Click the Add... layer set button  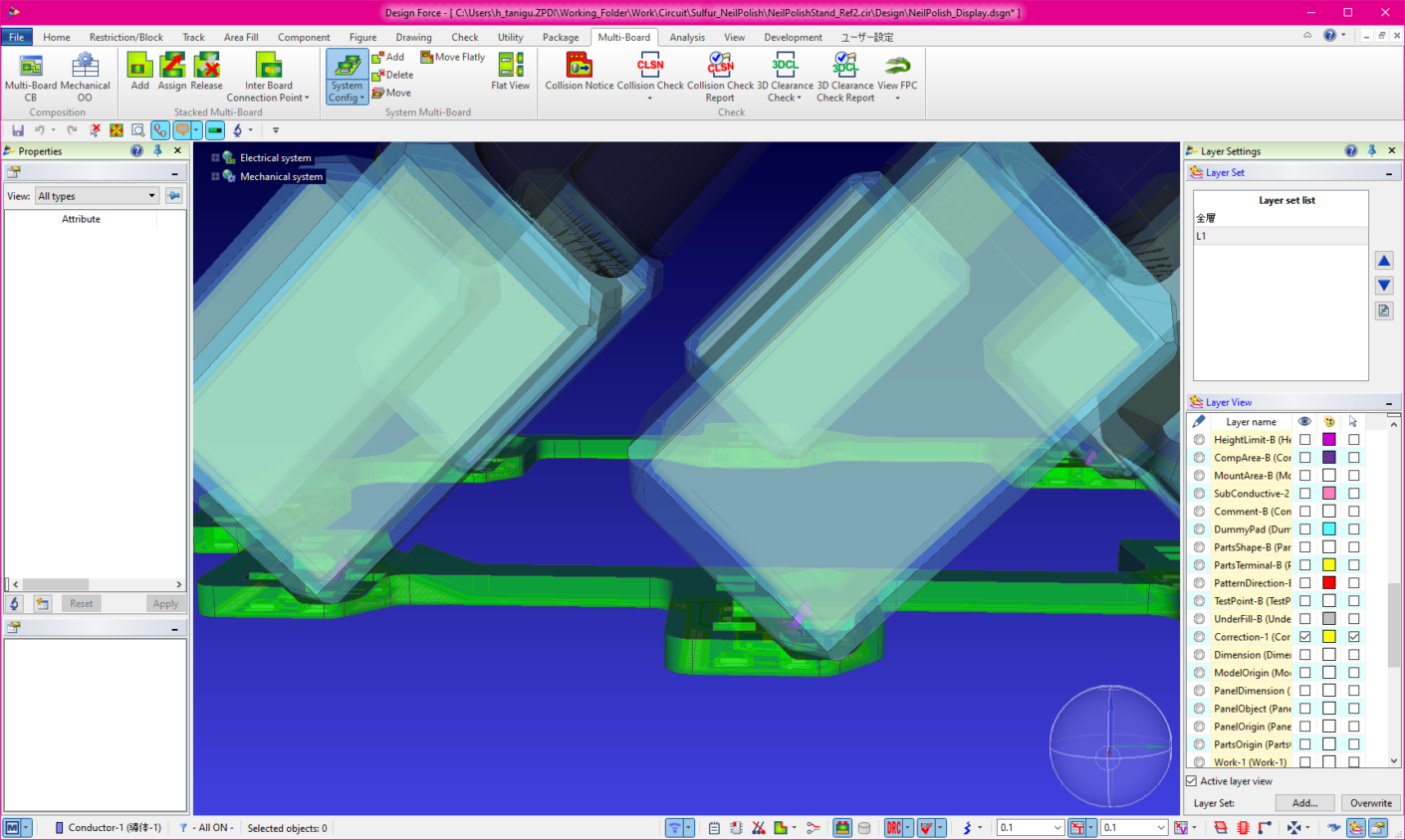tap(1305, 803)
